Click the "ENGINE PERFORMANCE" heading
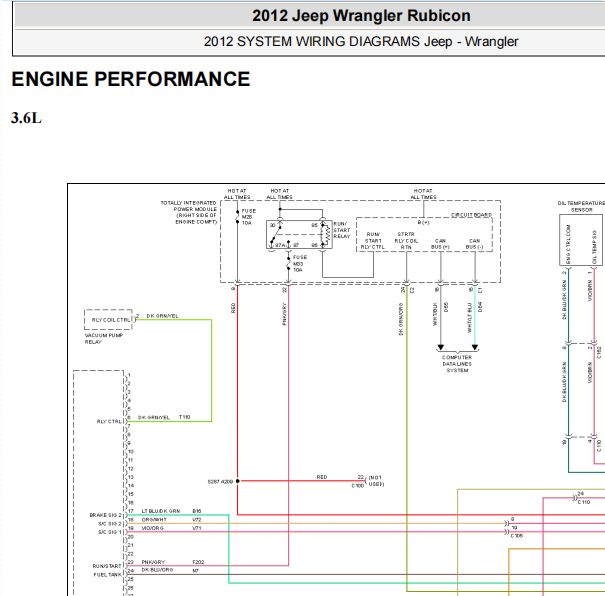This screenshot has width=605, height=596. (x=131, y=79)
